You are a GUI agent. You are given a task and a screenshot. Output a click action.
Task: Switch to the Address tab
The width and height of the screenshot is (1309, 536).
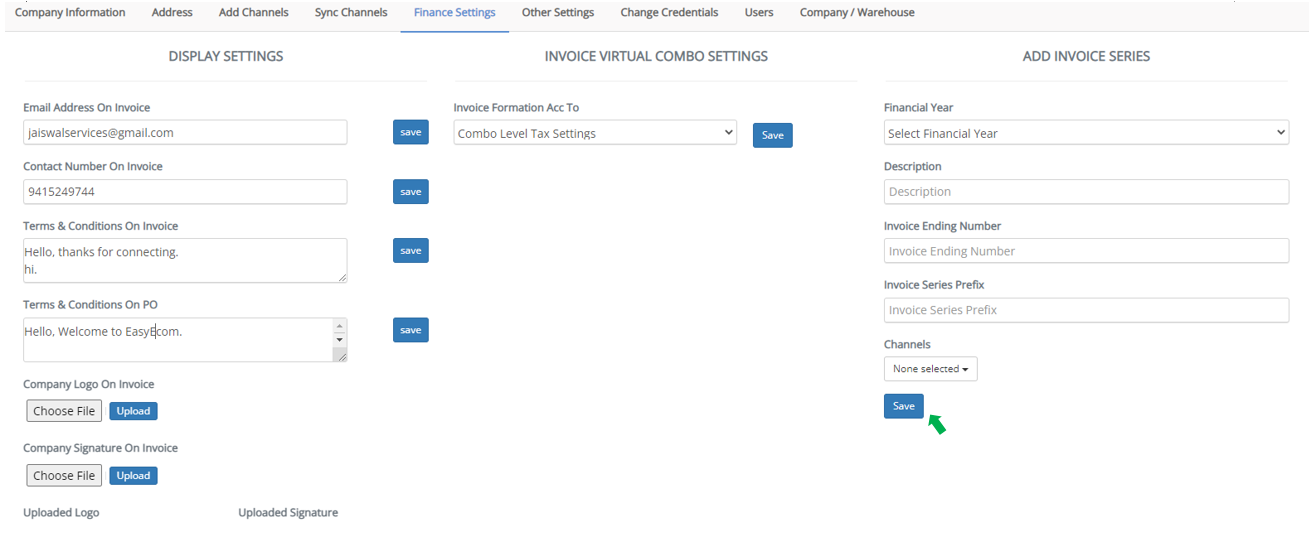[x=172, y=13]
